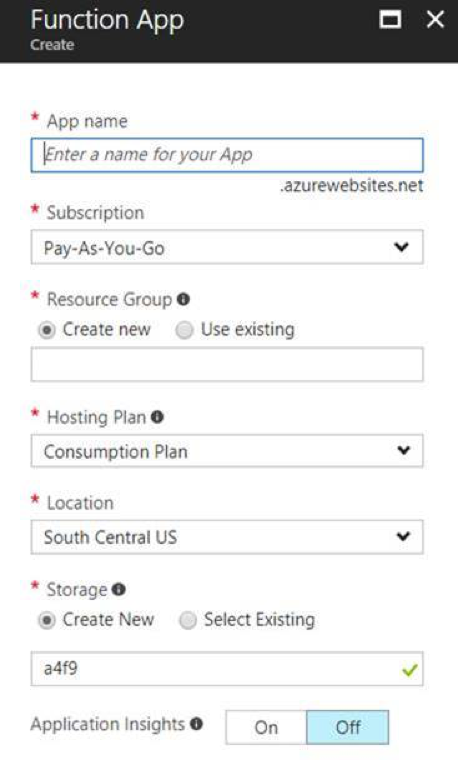Image resolution: width=458 pixels, height=760 pixels.
Task: Choose Select Existing storage radio
Action: point(188,620)
